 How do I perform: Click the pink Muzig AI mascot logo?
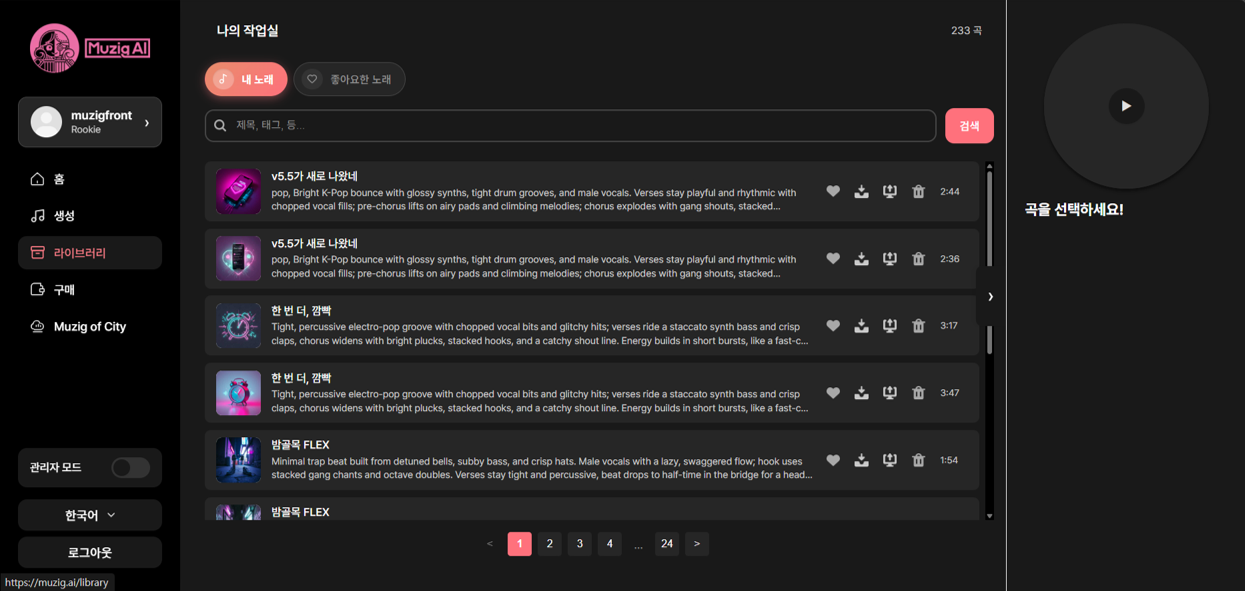54,48
